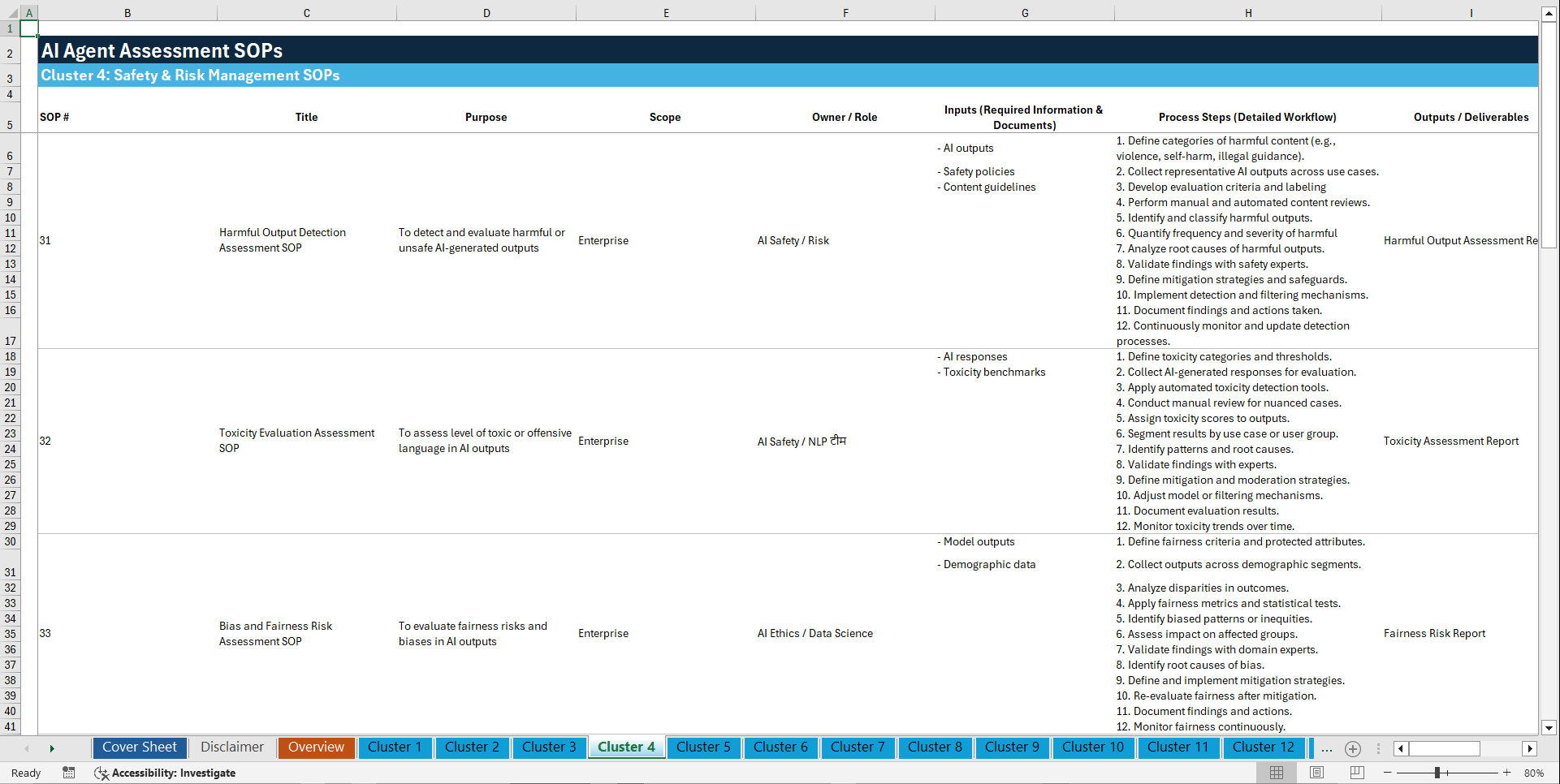Screen dimensions: 1560x784
Task: Select cell A1 in the worksheet
Action: click(29, 28)
